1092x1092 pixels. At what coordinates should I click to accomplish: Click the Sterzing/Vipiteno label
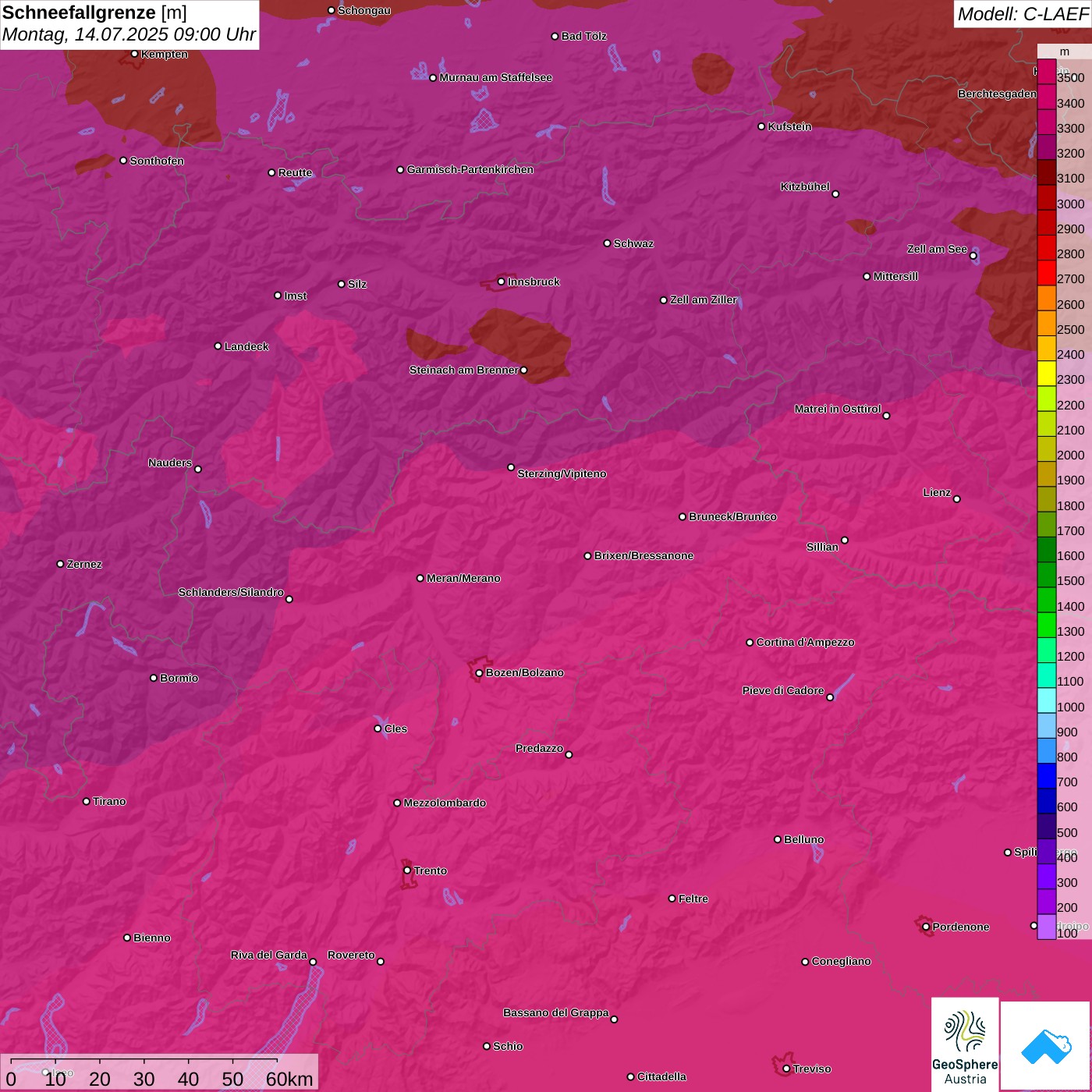(x=562, y=473)
